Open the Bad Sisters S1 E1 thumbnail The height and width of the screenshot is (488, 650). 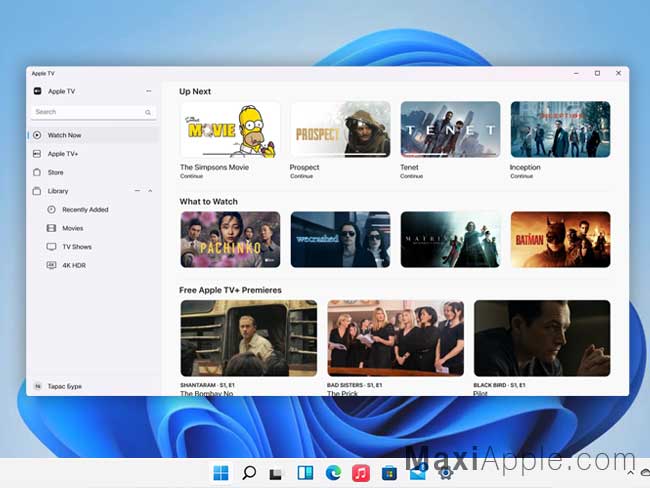(395, 338)
